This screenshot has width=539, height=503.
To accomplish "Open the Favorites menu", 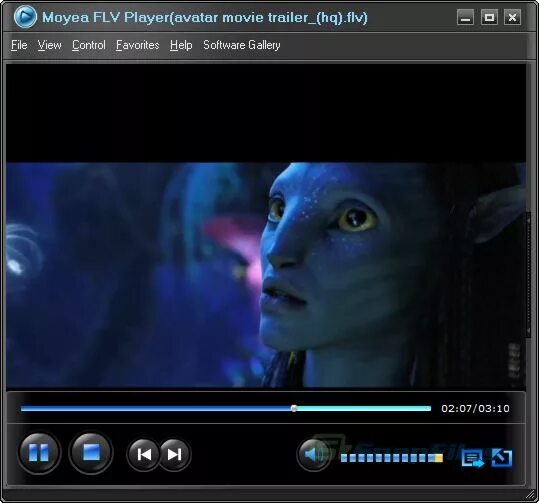I will click(138, 45).
